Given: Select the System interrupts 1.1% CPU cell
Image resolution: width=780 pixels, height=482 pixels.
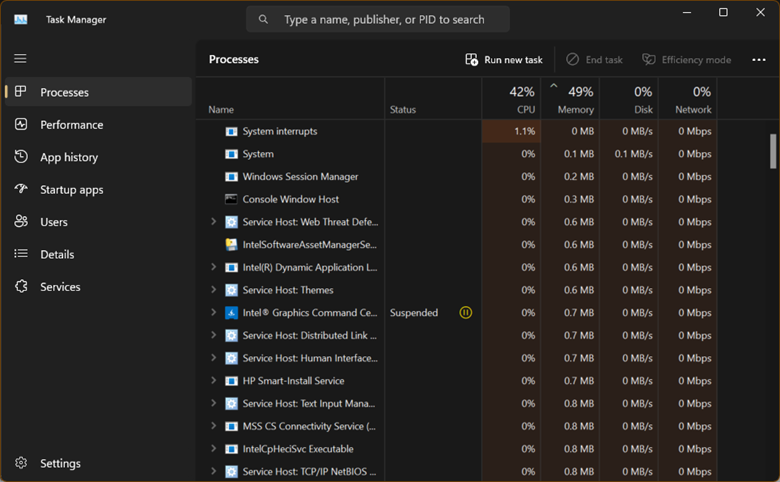Looking at the screenshot, I should tap(511, 131).
